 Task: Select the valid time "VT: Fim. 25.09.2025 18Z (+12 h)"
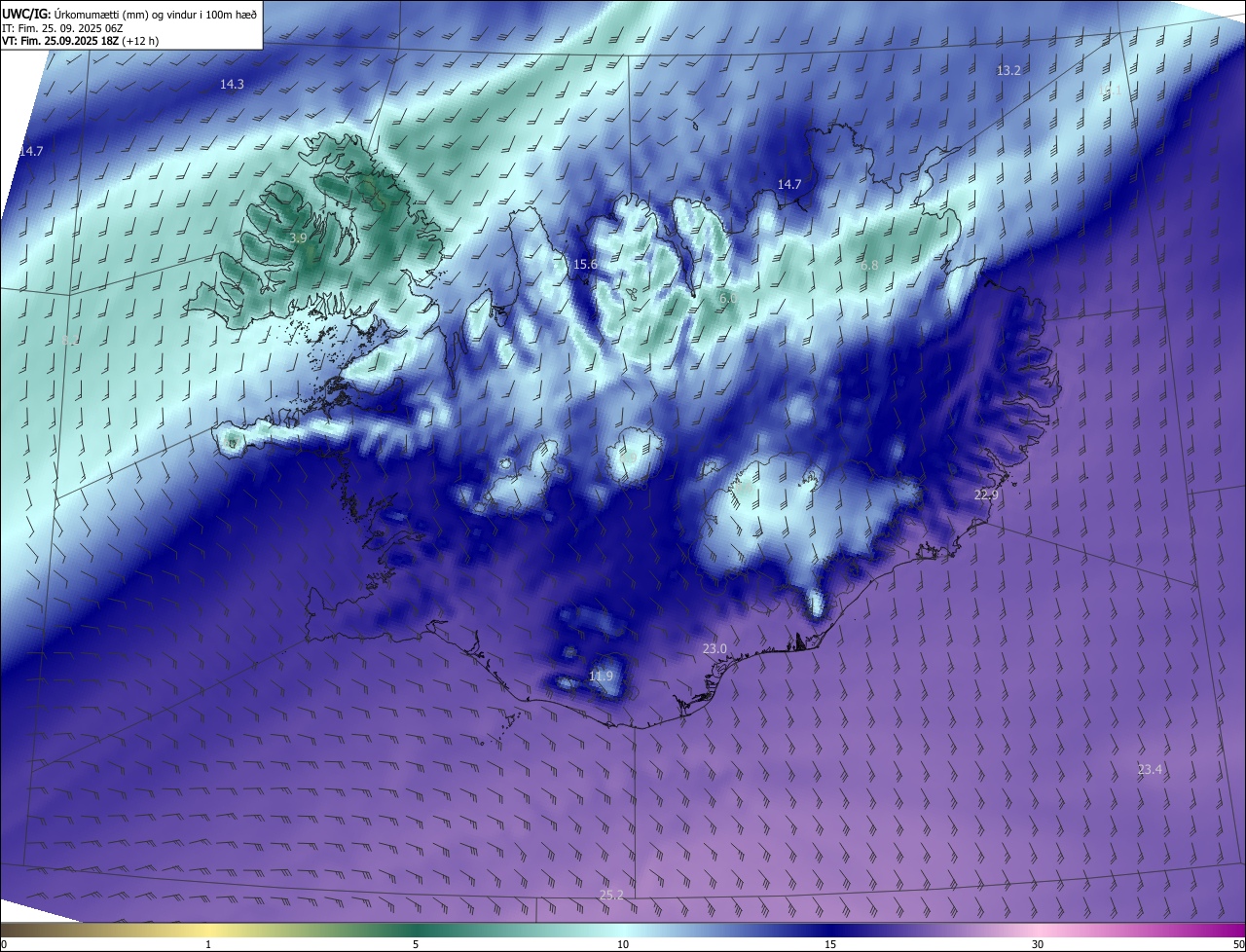(80, 41)
